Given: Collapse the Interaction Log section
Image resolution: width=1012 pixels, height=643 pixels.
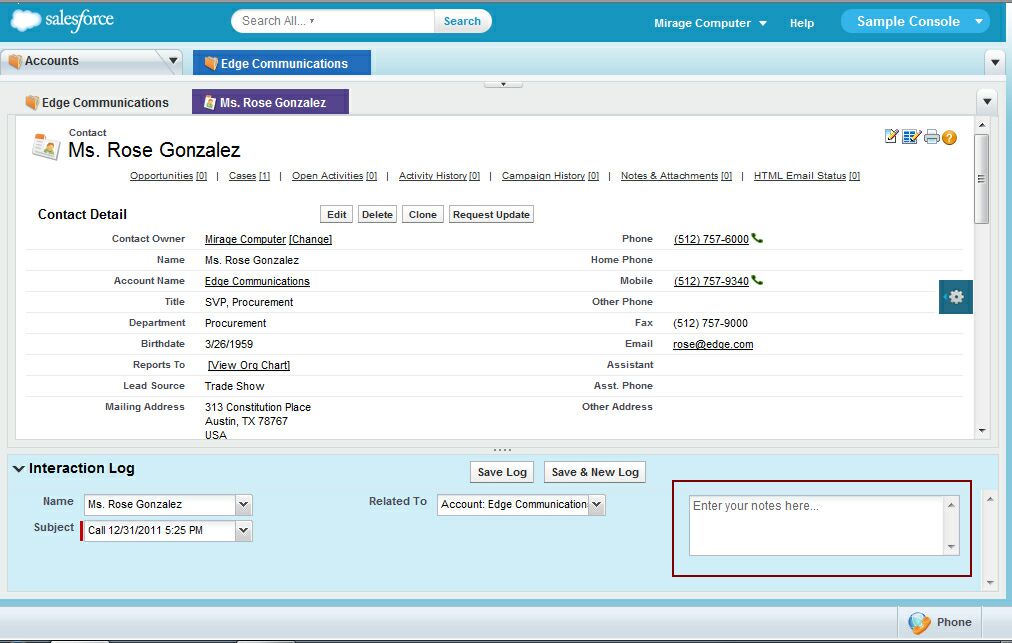Looking at the screenshot, I should 19,469.
